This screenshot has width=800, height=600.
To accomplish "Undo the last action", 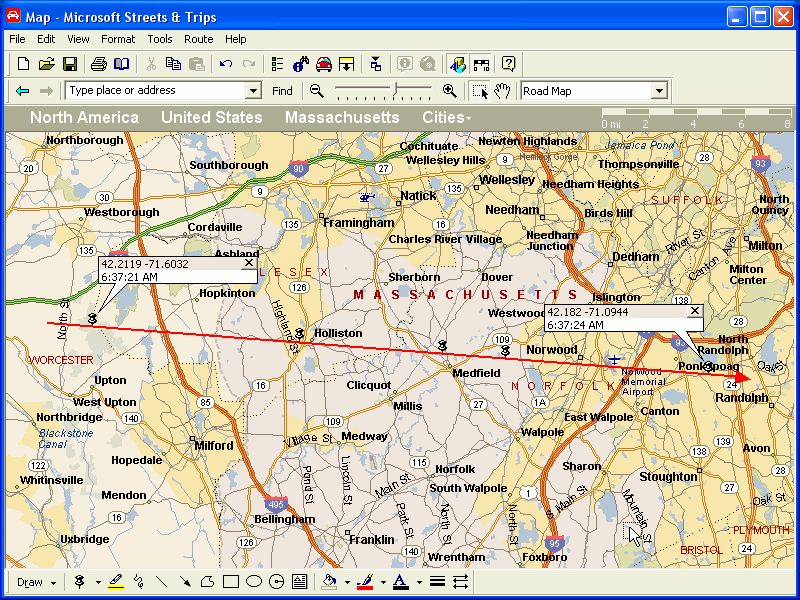I will tap(226, 64).
